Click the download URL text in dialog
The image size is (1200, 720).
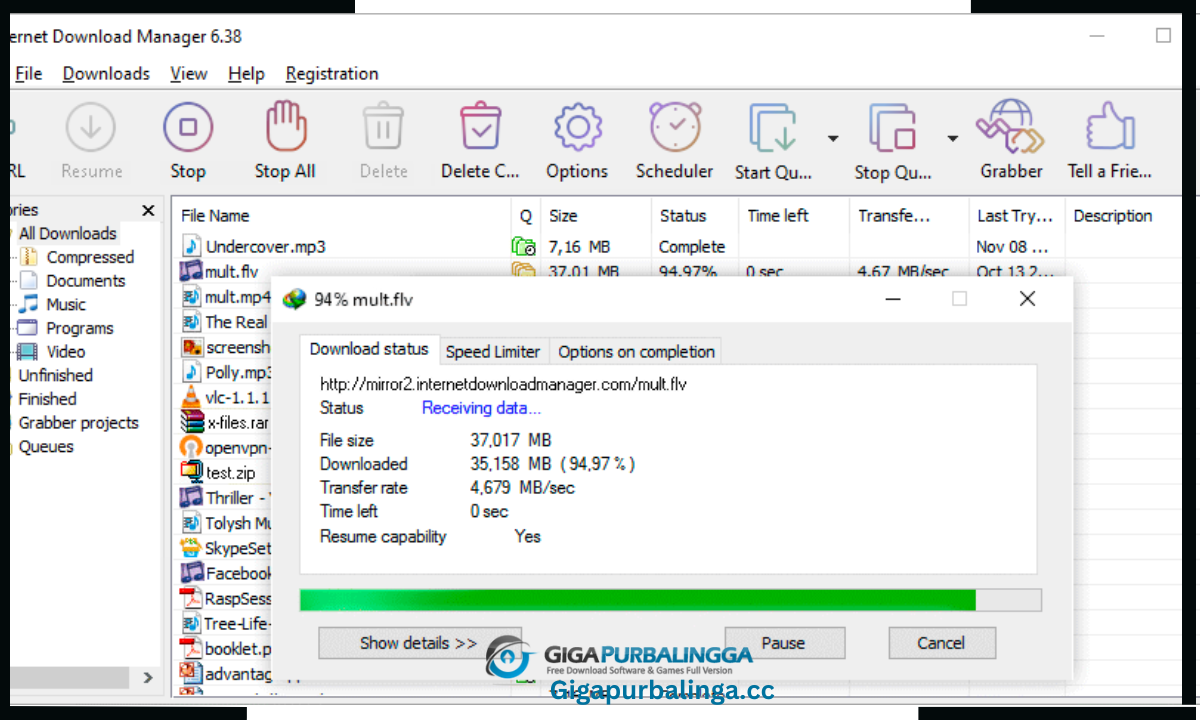pyautogui.click(x=503, y=384)
